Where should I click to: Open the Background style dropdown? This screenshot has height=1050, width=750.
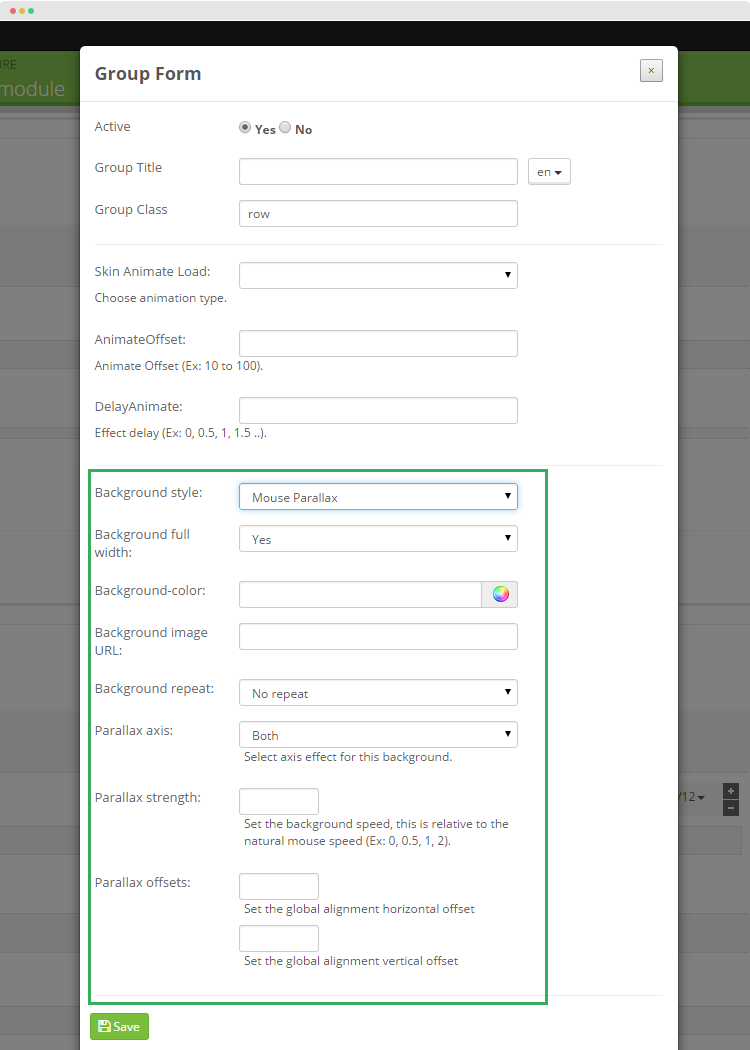point(378,496)
